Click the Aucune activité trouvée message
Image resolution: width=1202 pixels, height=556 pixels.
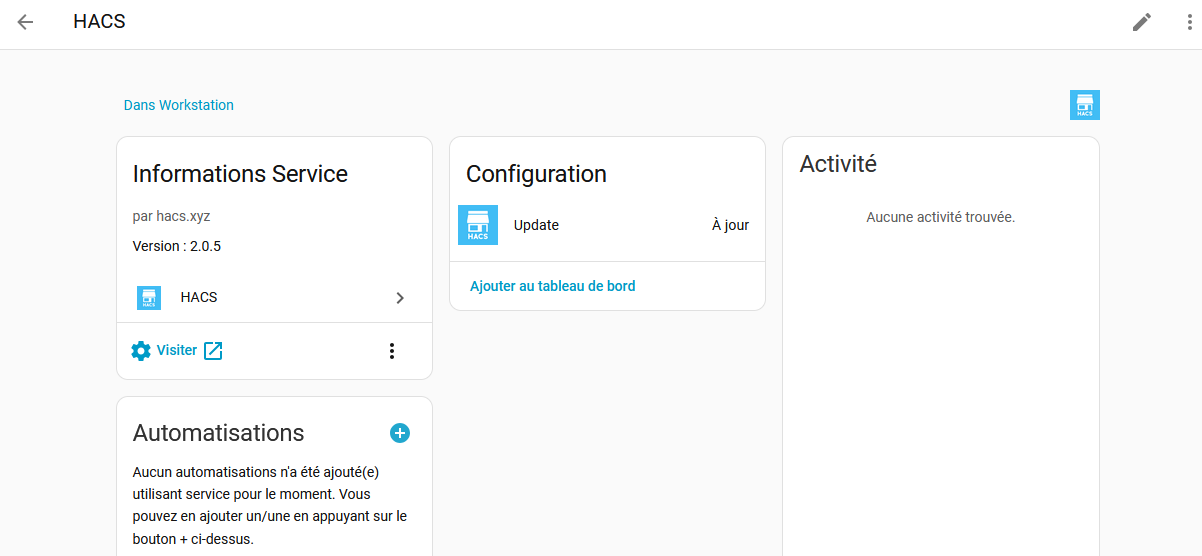point(940,217)
